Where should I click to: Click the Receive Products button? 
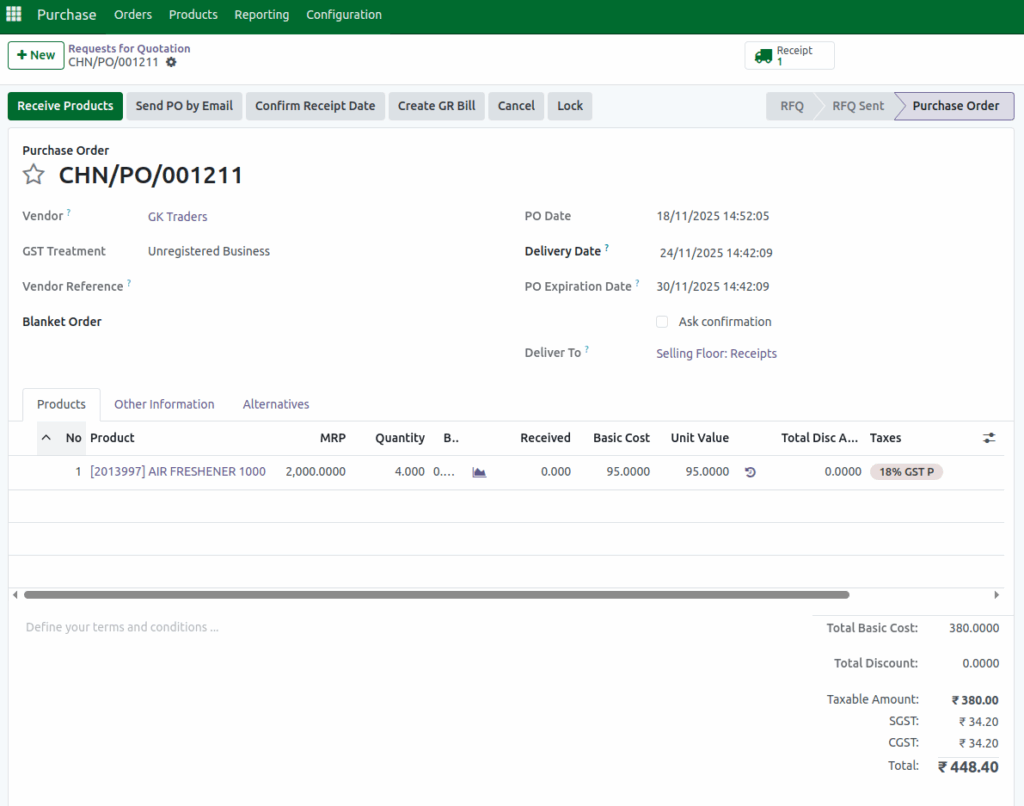64,105
